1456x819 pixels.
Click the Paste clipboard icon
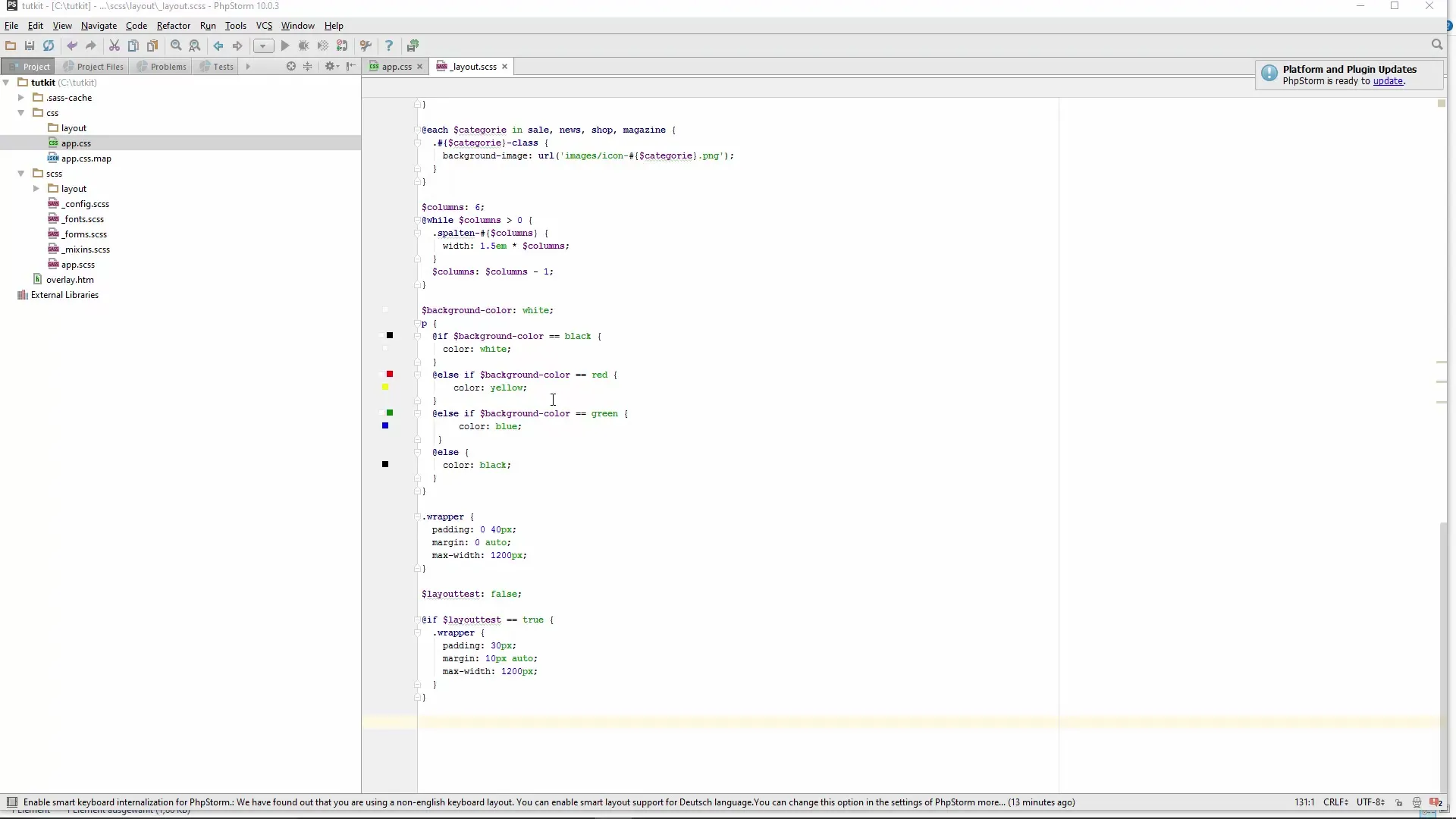tap(152, 46)
